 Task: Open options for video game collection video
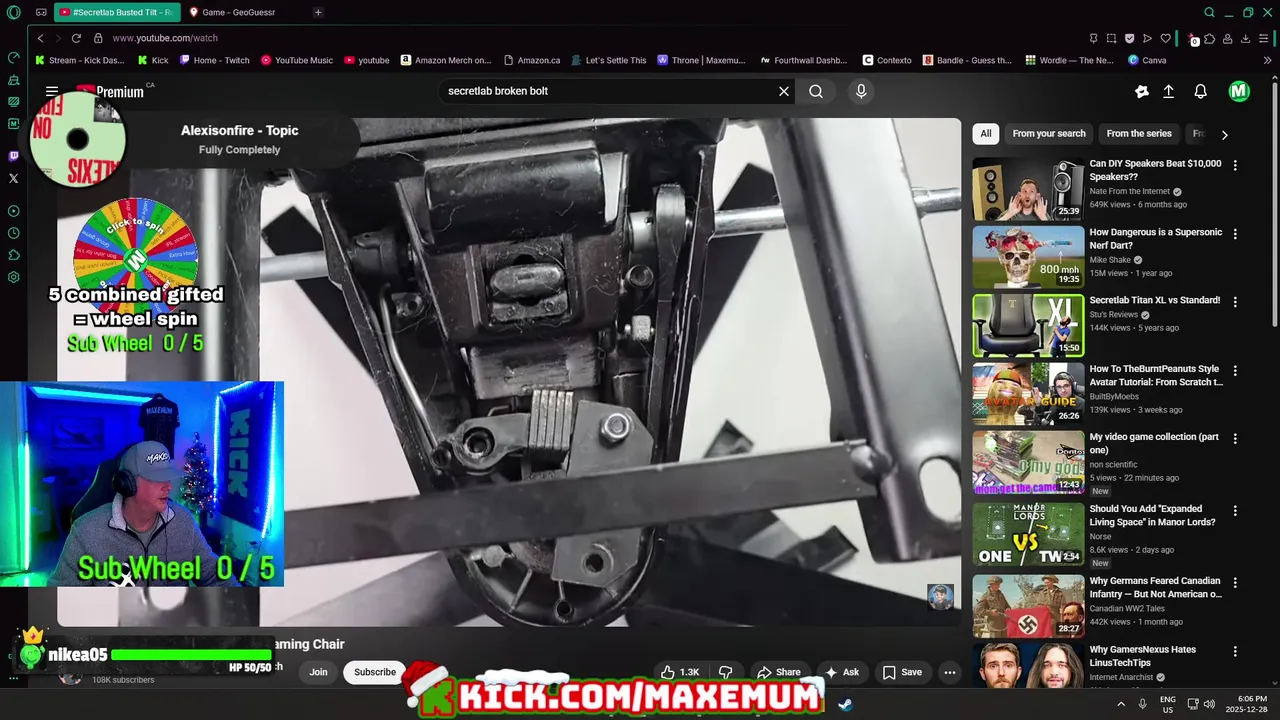pos(1235,439)
